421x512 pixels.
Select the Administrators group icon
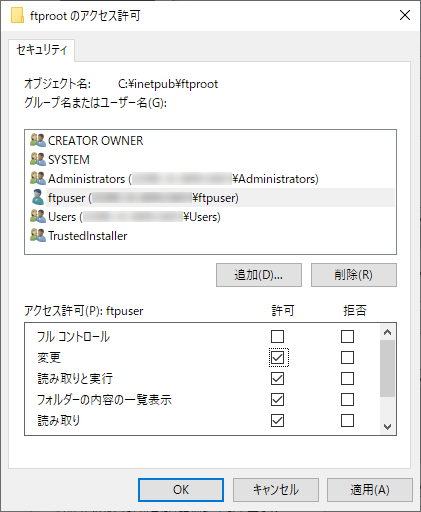coord(38,178)
